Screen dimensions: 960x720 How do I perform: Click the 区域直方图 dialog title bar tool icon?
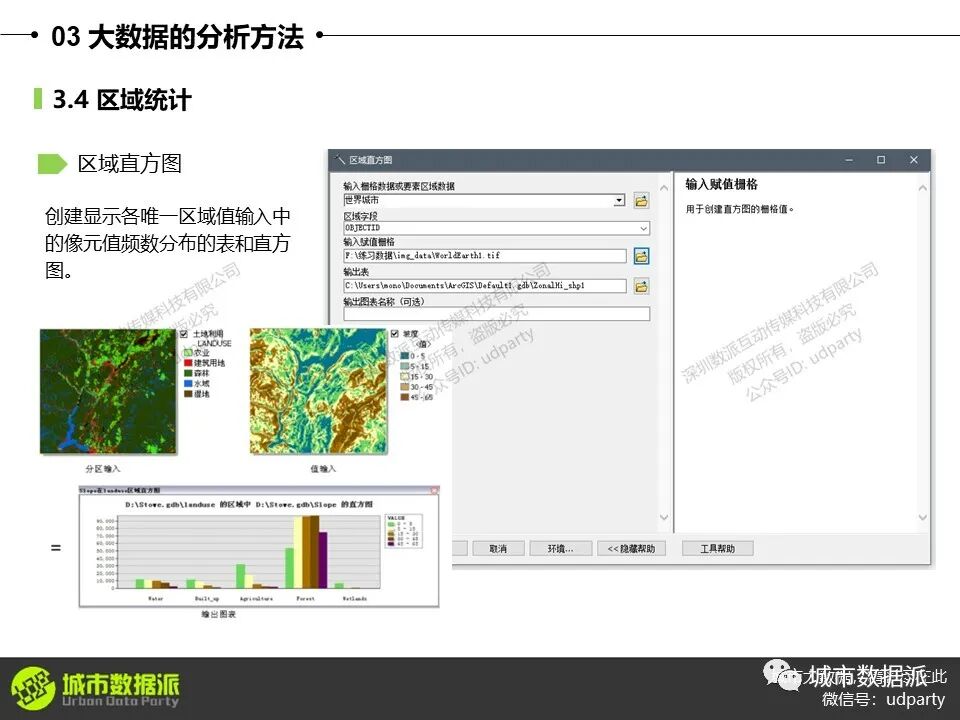pyautogui.click(x=340, y=160)
